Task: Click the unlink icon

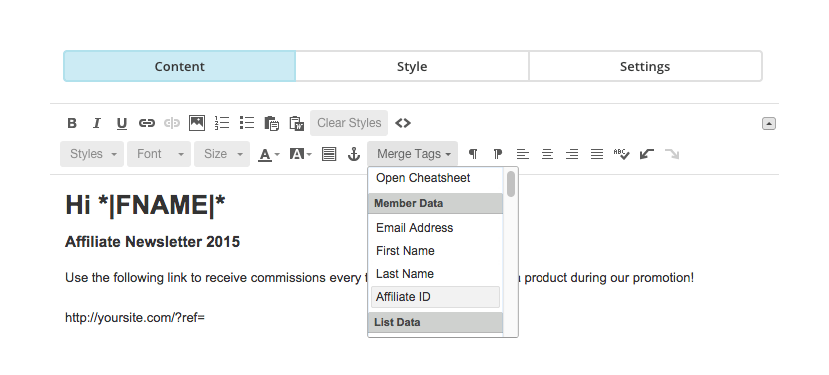Action: point(172,123)
